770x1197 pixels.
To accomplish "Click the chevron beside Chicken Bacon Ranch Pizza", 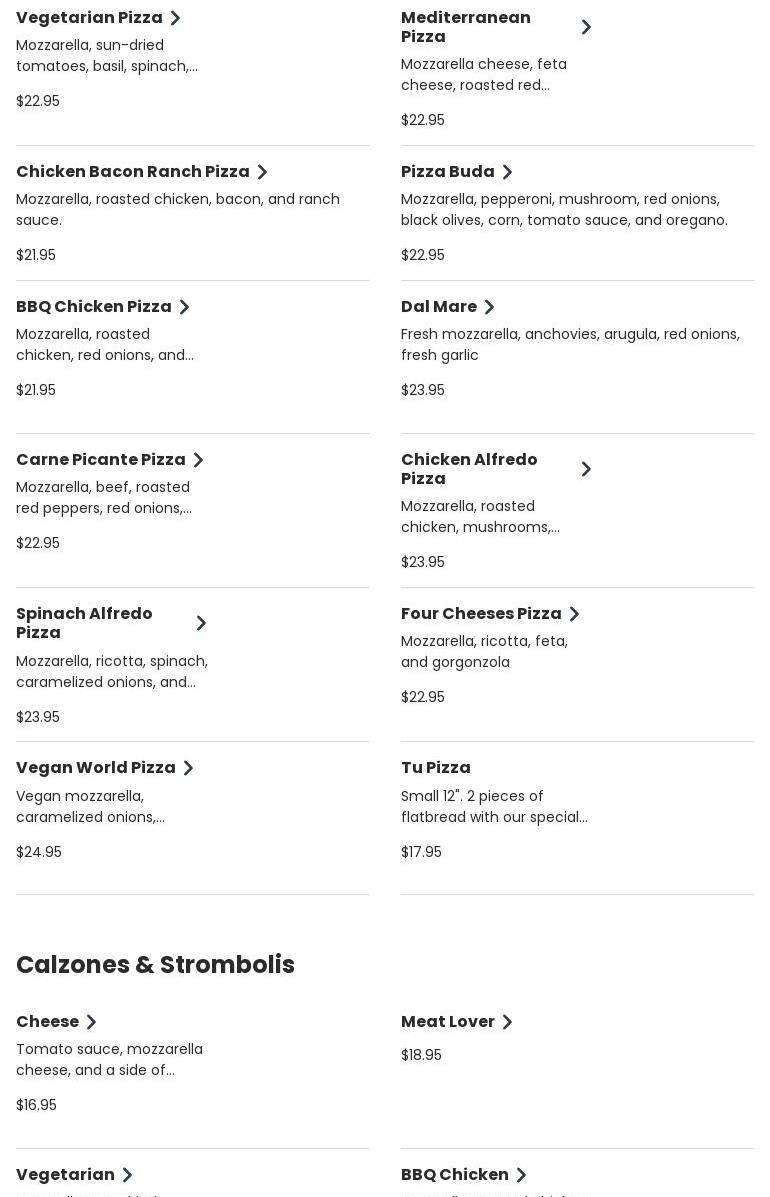I will pyautogui.click(x=262, y=172).
